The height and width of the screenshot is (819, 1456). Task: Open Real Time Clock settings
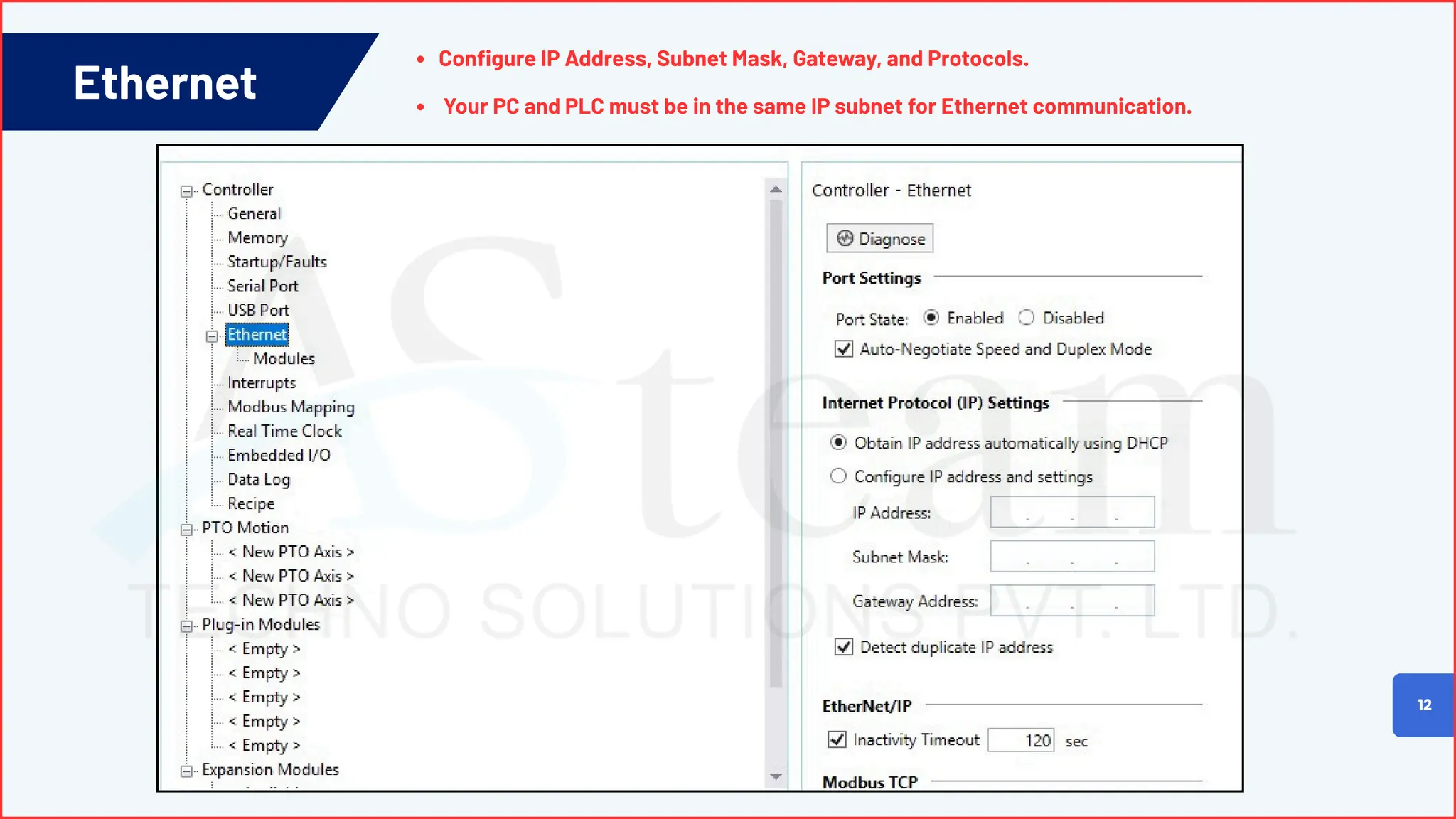[284, 431]
